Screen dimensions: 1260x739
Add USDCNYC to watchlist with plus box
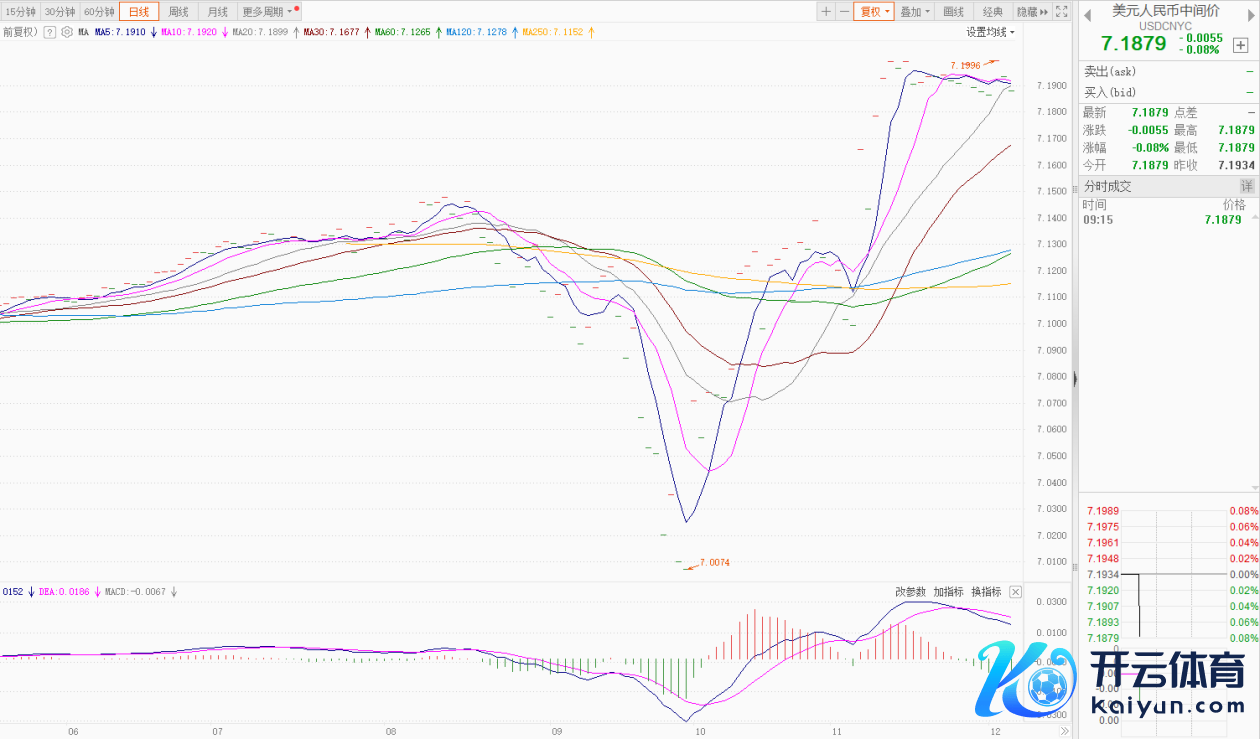[x=1240, y=45]
